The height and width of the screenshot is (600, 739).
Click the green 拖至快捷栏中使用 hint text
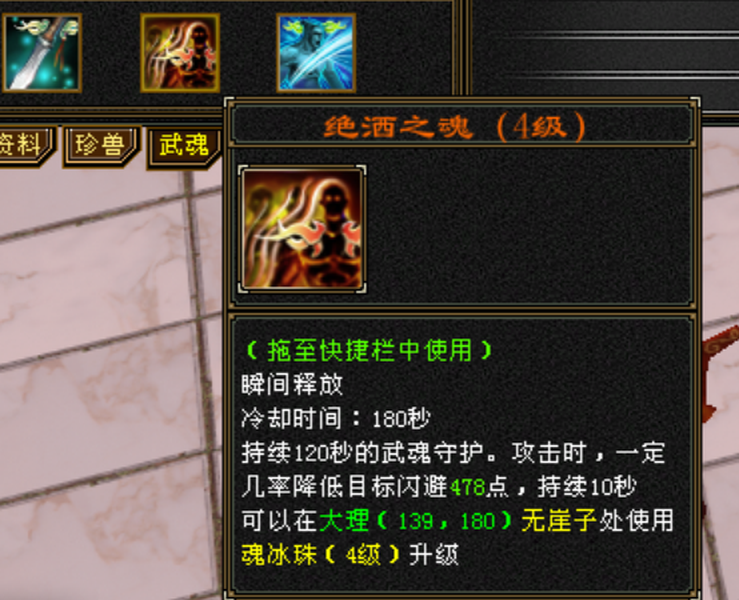click(x=370, y=350)
